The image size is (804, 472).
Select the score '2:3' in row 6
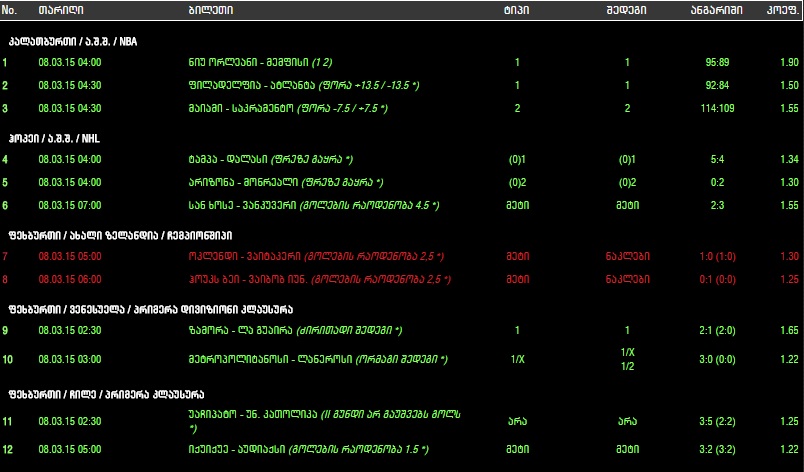tap(717, 205)
